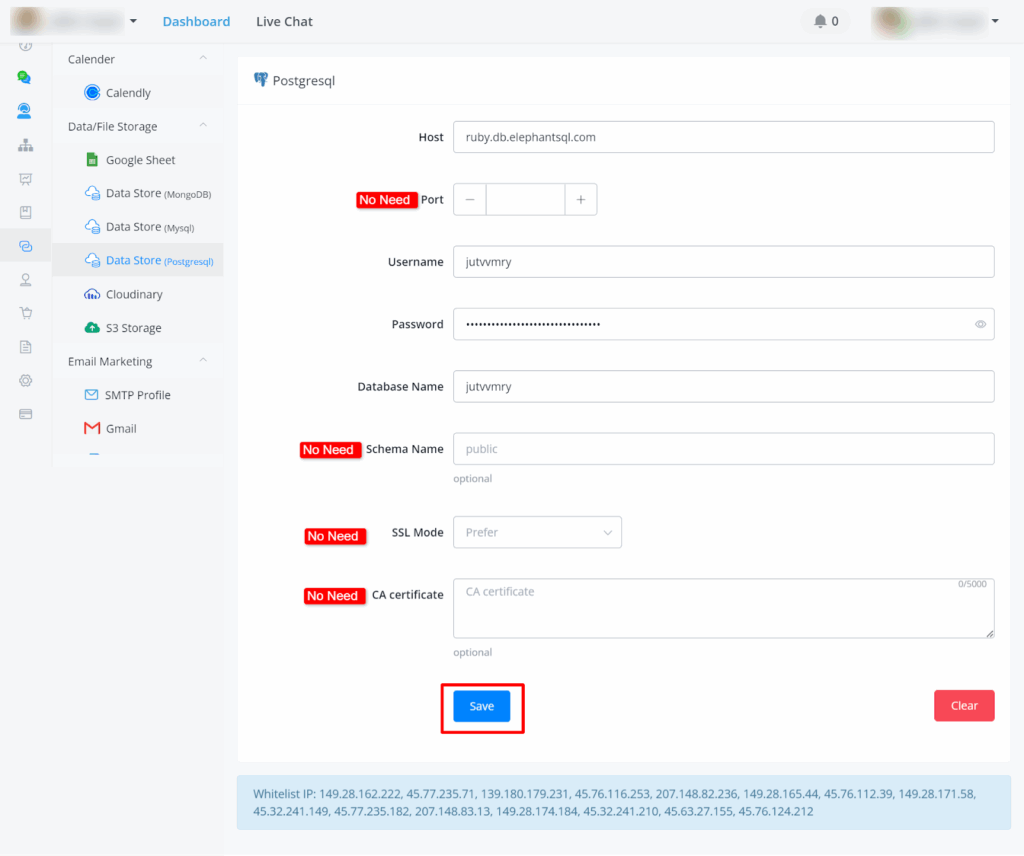Viewport: 1024px width, 856px height.
Task: Toggle password visibility eye icon
Action: tap(980, 324)
